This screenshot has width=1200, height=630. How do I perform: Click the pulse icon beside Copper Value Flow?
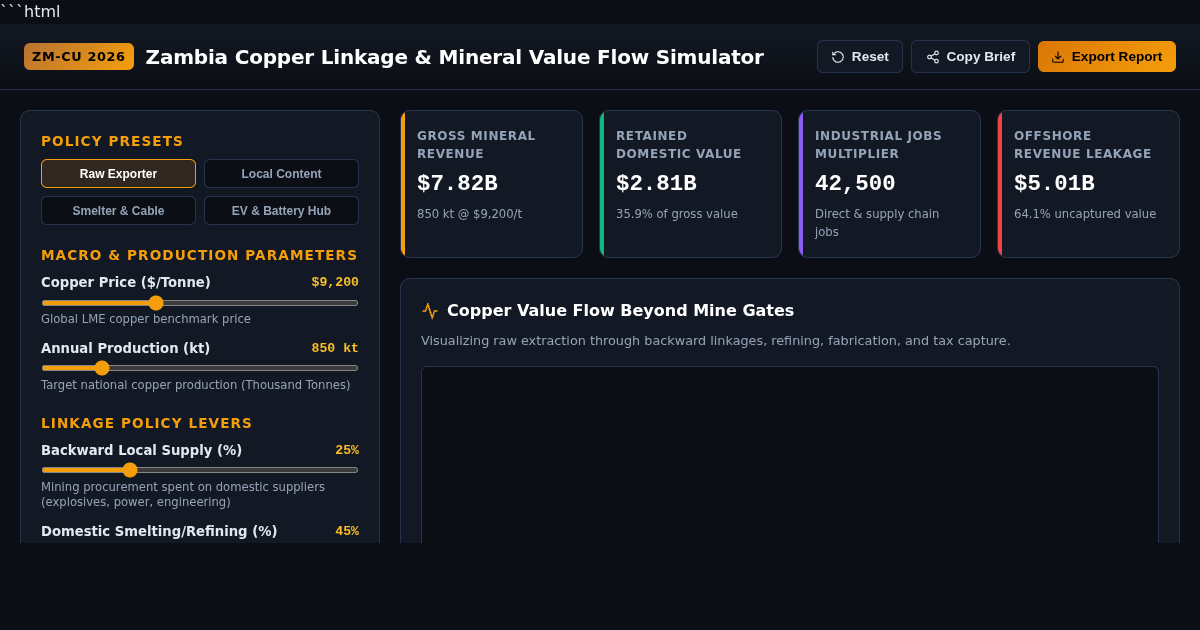(x=430, y=311)
